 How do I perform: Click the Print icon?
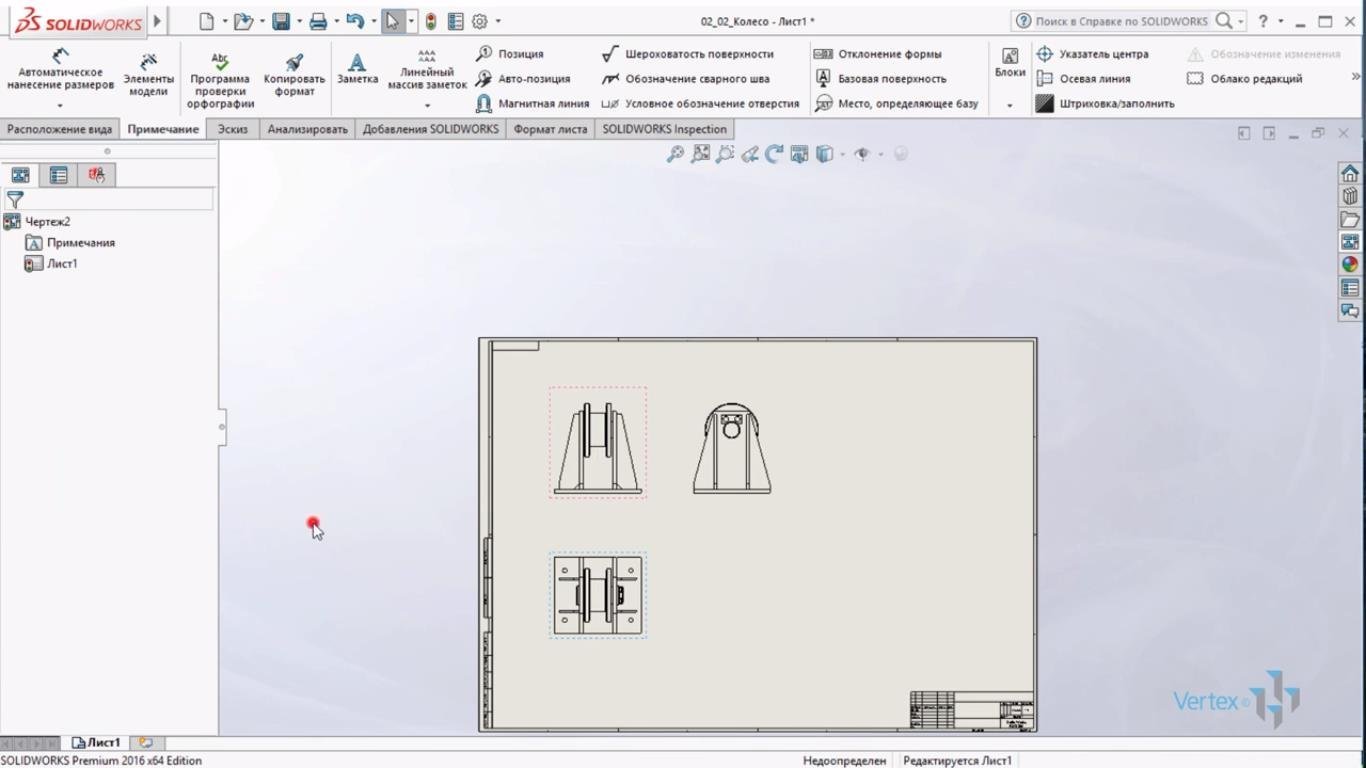tap(318, 21)
